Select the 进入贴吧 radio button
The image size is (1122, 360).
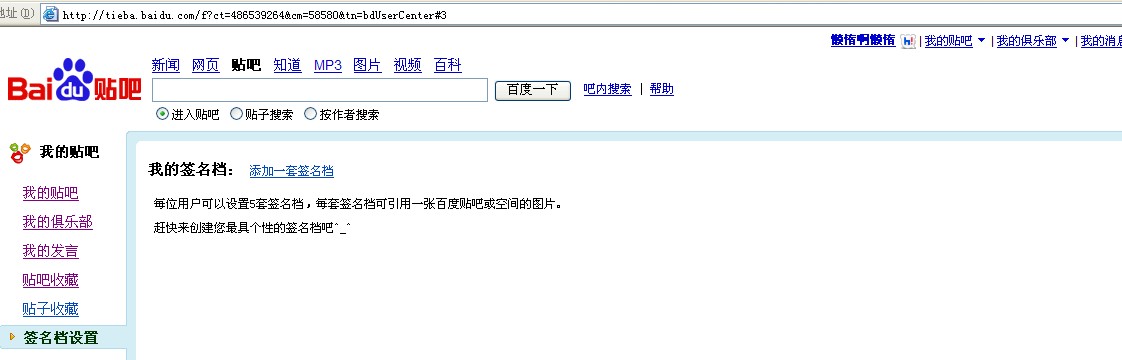point(162,114)
